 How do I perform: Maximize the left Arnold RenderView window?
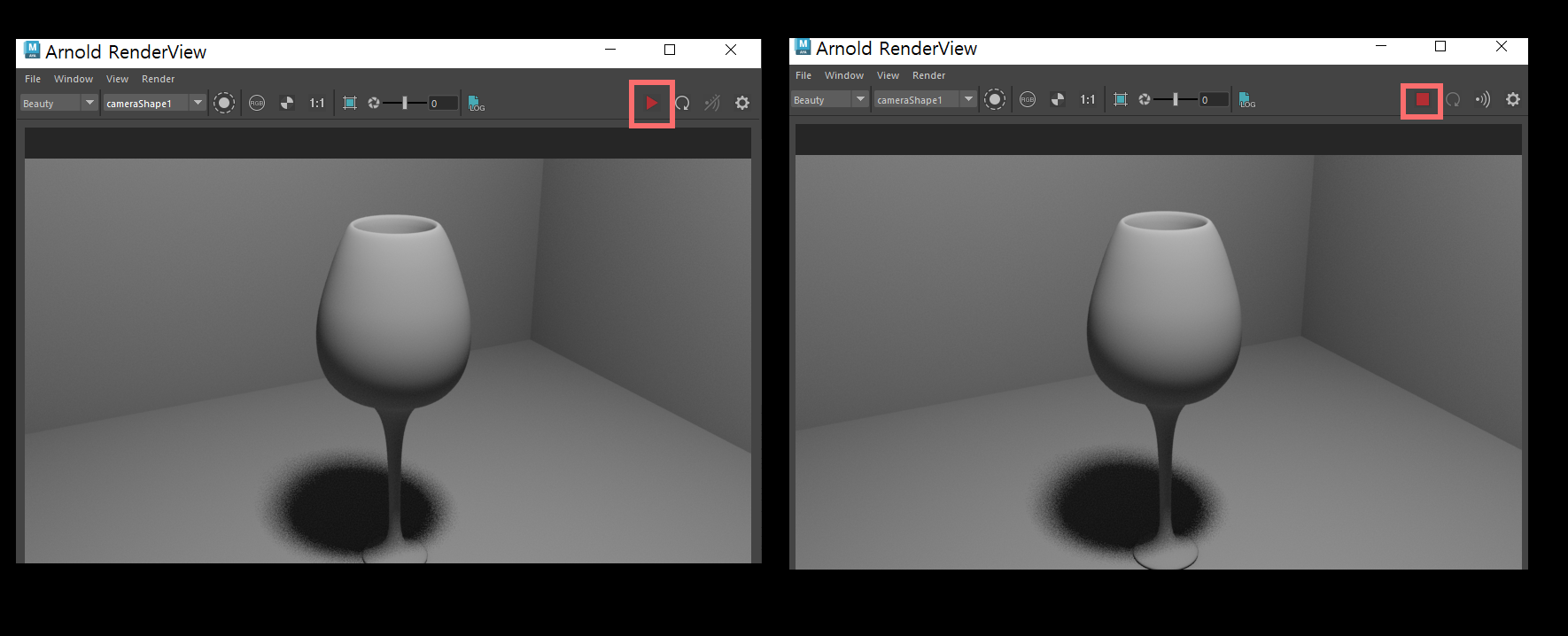click(670, 50)
